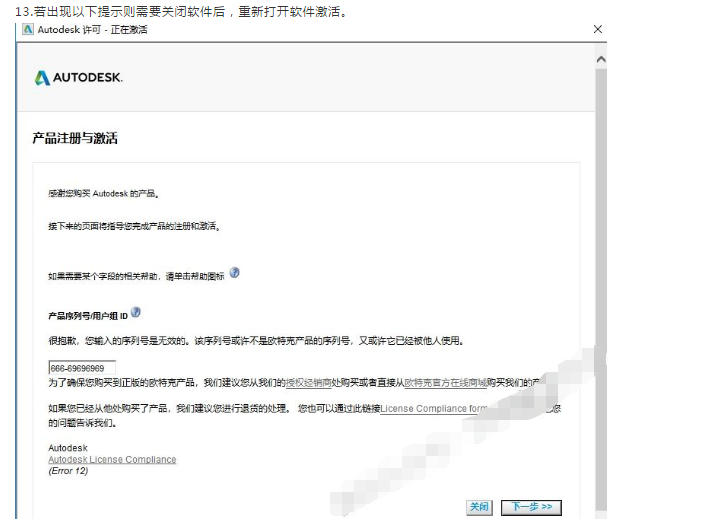Open the Autodesk License Compliance link
The height and width of the screenshot is (529, 702).
tap(112, 460)
